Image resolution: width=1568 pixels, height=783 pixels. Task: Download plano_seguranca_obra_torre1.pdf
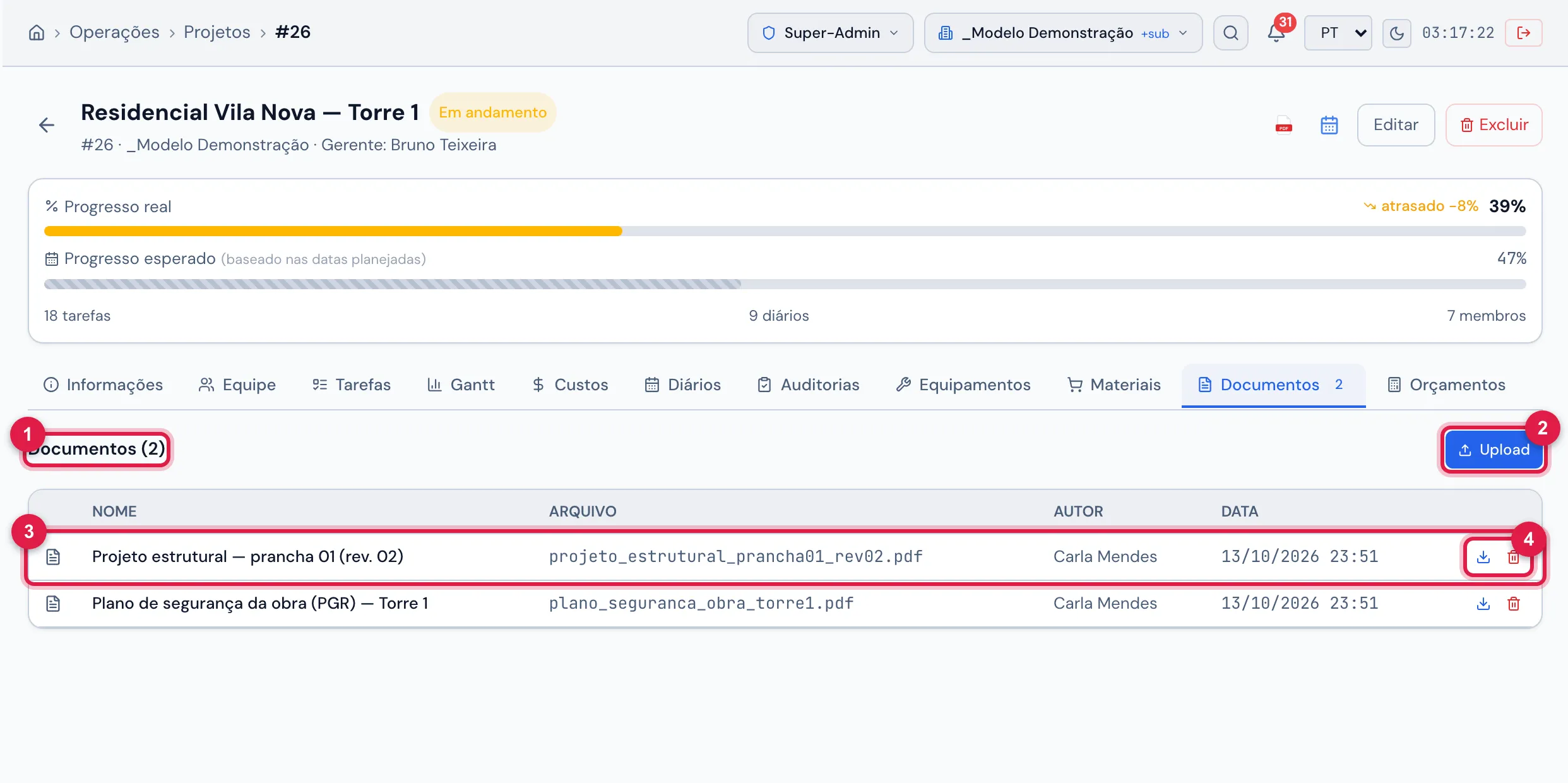point(1483,604)
